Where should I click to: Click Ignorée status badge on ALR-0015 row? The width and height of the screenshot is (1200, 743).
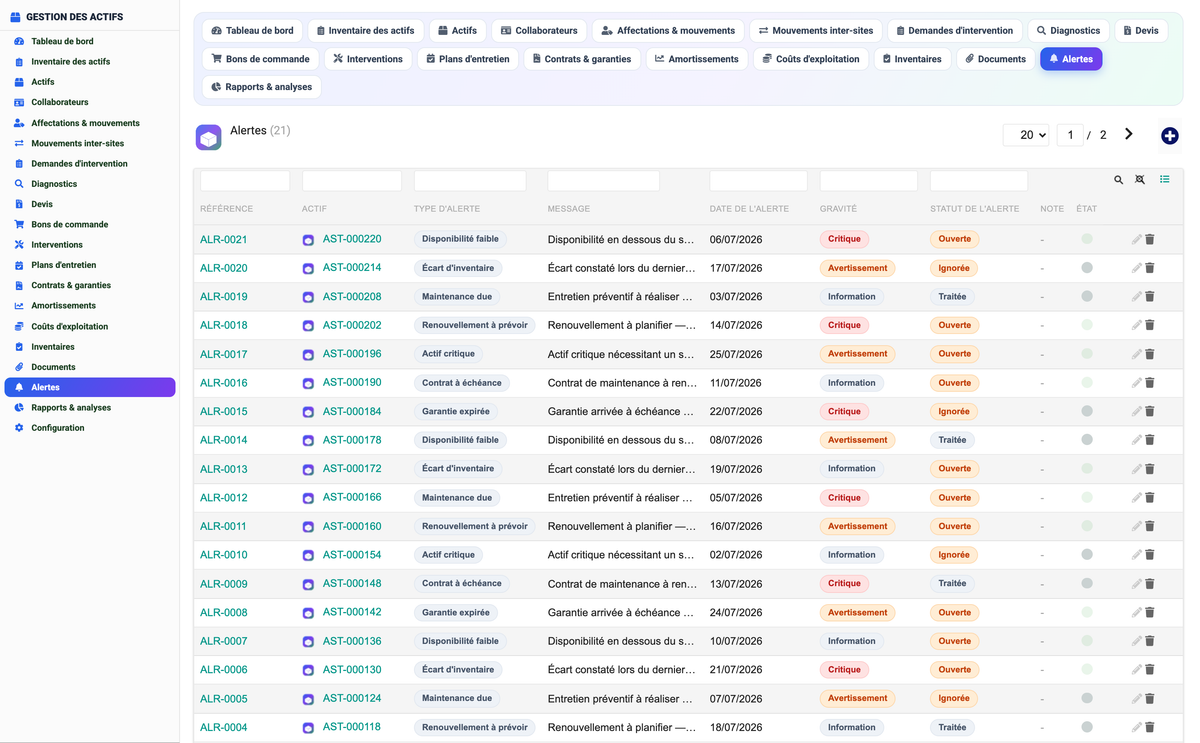click(954, 412)
